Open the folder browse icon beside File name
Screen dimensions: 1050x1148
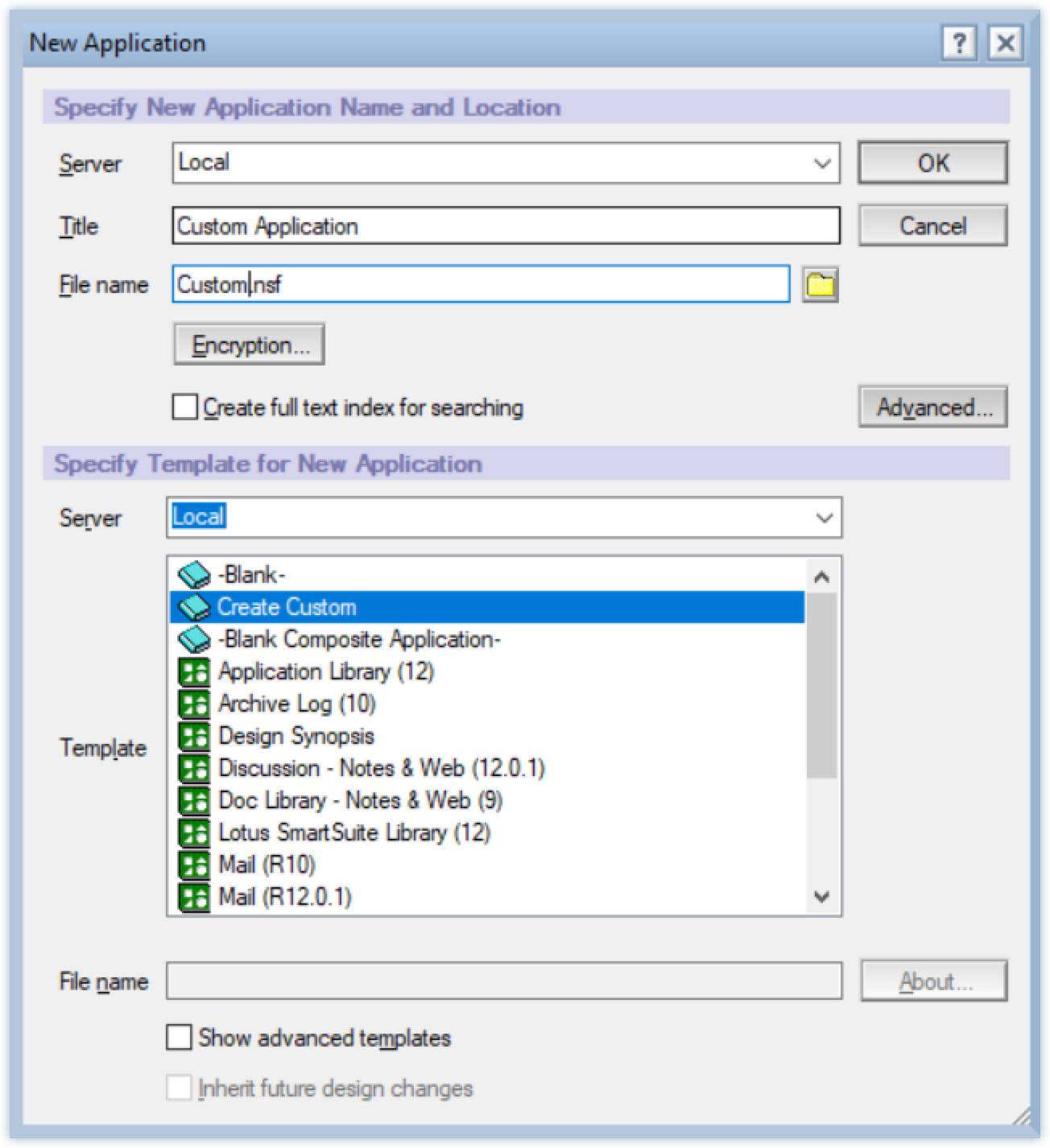tap(821, 285)
